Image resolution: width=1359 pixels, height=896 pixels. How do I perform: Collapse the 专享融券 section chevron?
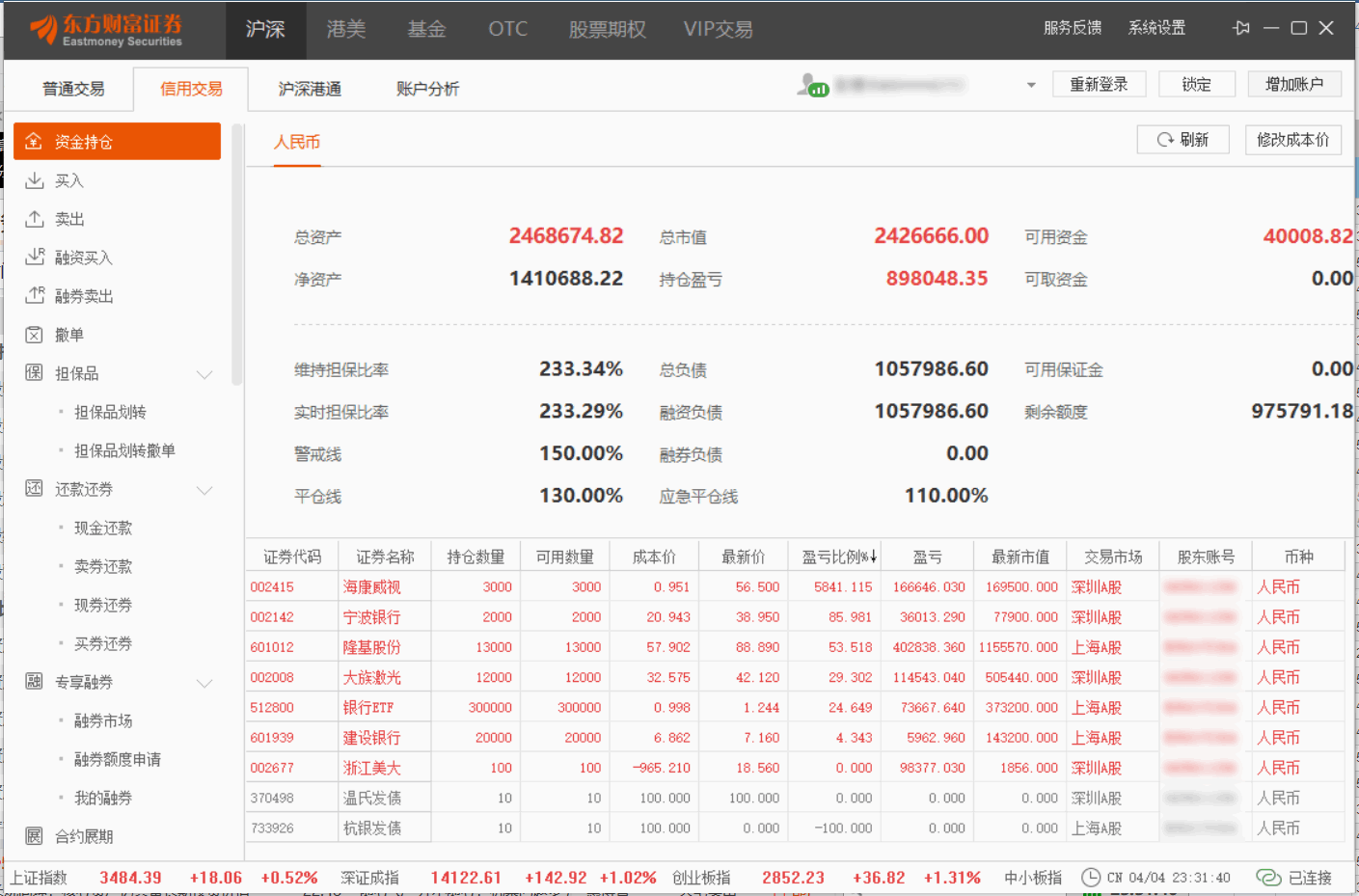point(204,683)
